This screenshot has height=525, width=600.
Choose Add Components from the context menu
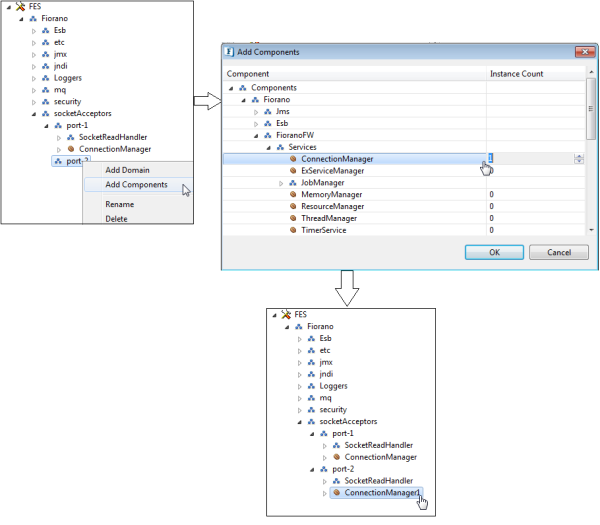pos(136,184)
